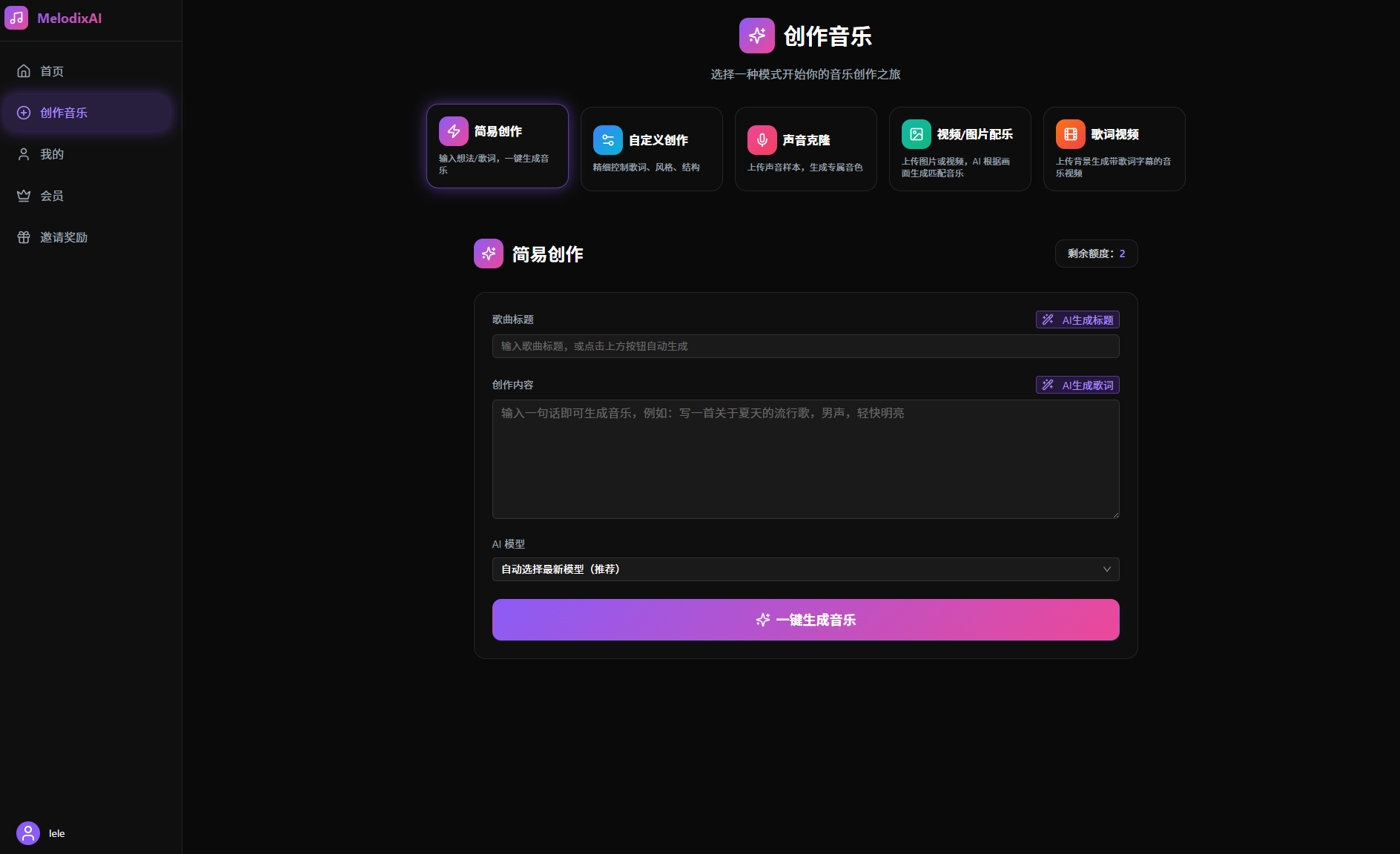Click subtitle 选择一种模式开始你的音乐创作之旅
Viewport: 1400px width, 854px height.
click(806, 74)
